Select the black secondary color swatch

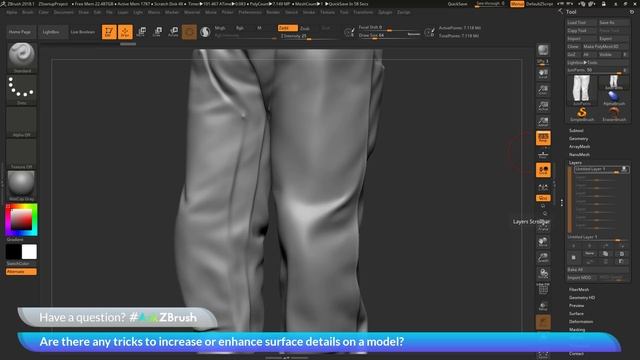[13, 252]
